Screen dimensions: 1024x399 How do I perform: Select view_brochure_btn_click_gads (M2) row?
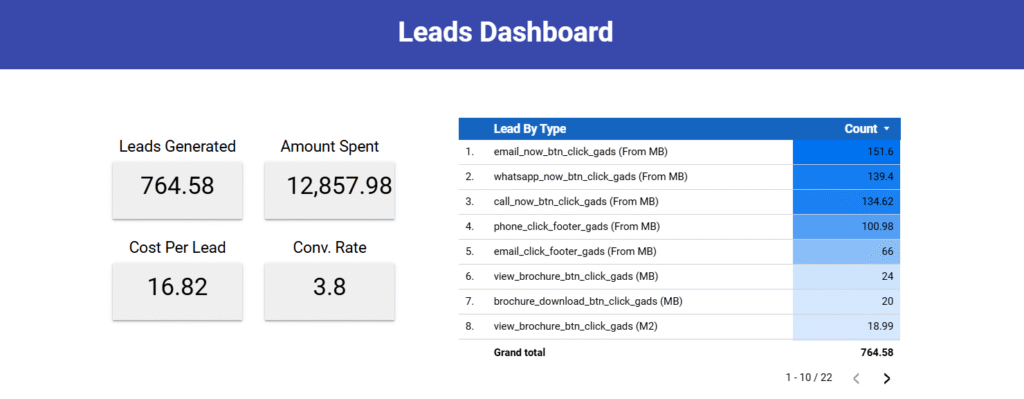click(x=679, y=327)
